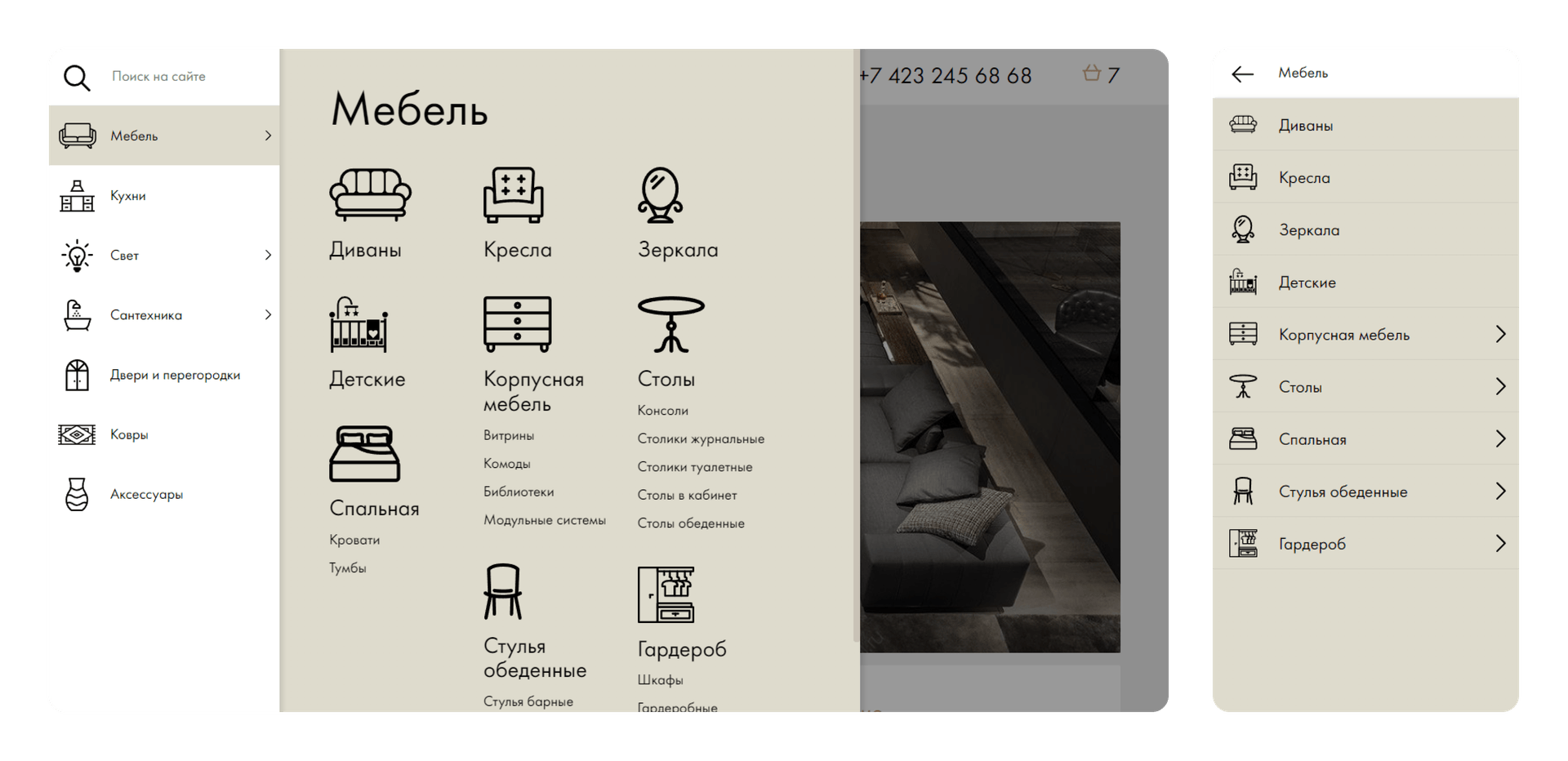Click the dresser icon above Корпусная мебель

tap(517, 324)
